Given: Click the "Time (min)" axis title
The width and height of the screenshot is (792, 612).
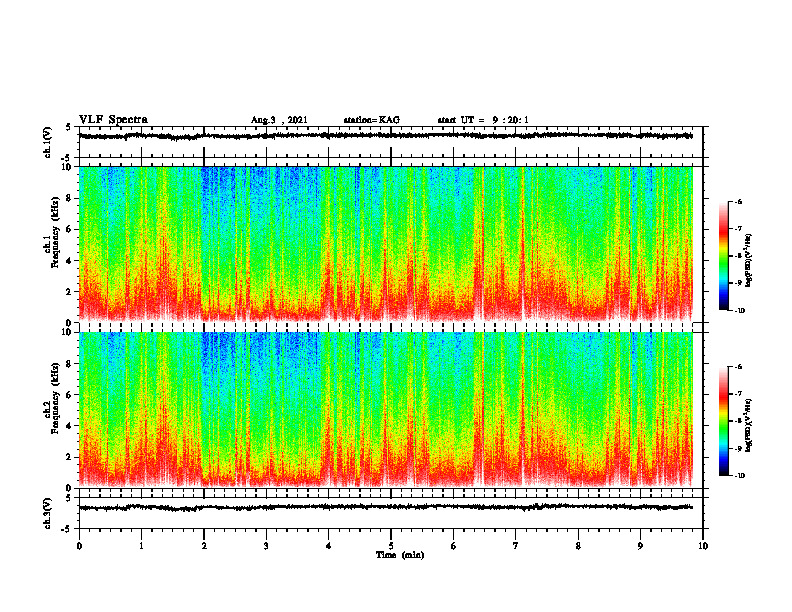Looking at the screenshot, I should 400,555.
